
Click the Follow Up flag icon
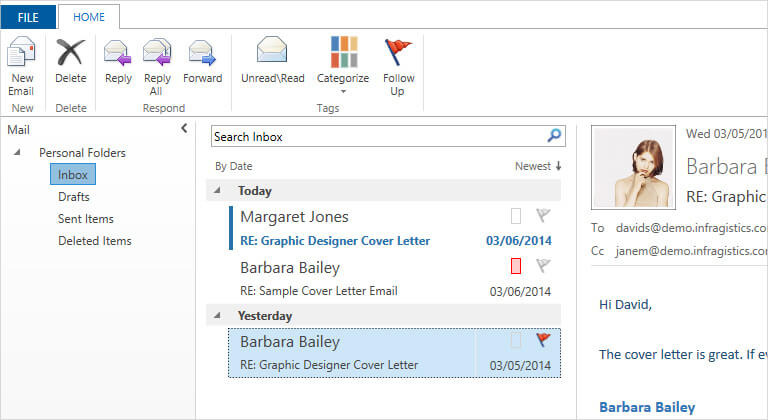coord(398,54)
